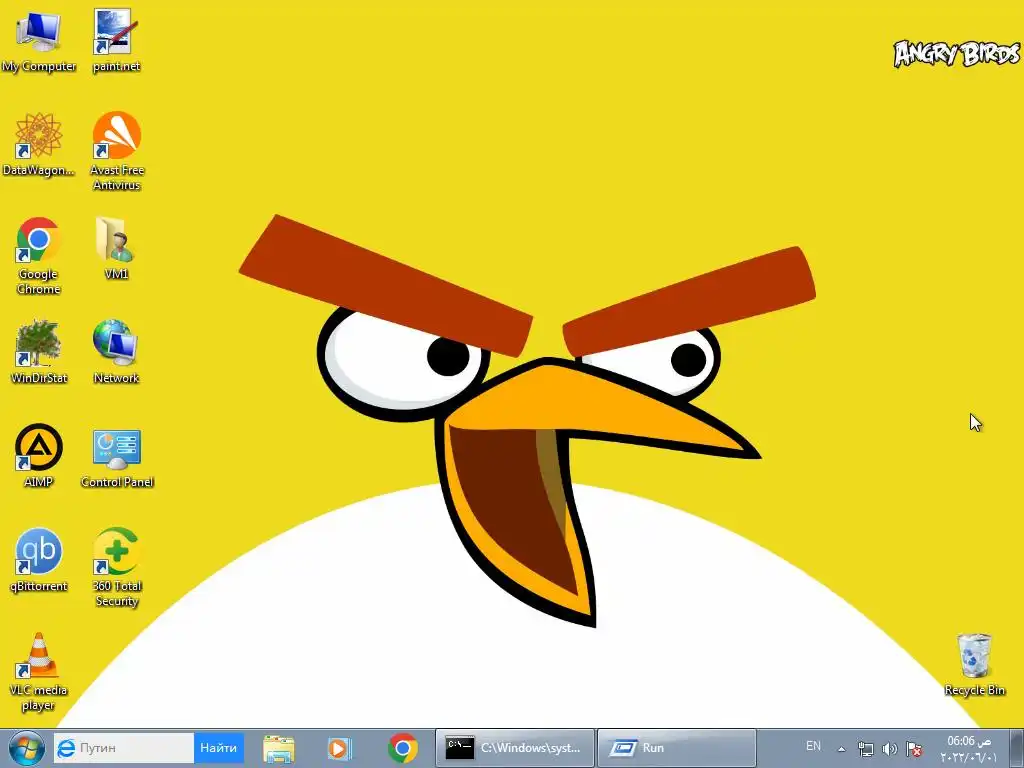Select the qBittorrent shortcut icon

pyautogui.click(x=39, y=560)
